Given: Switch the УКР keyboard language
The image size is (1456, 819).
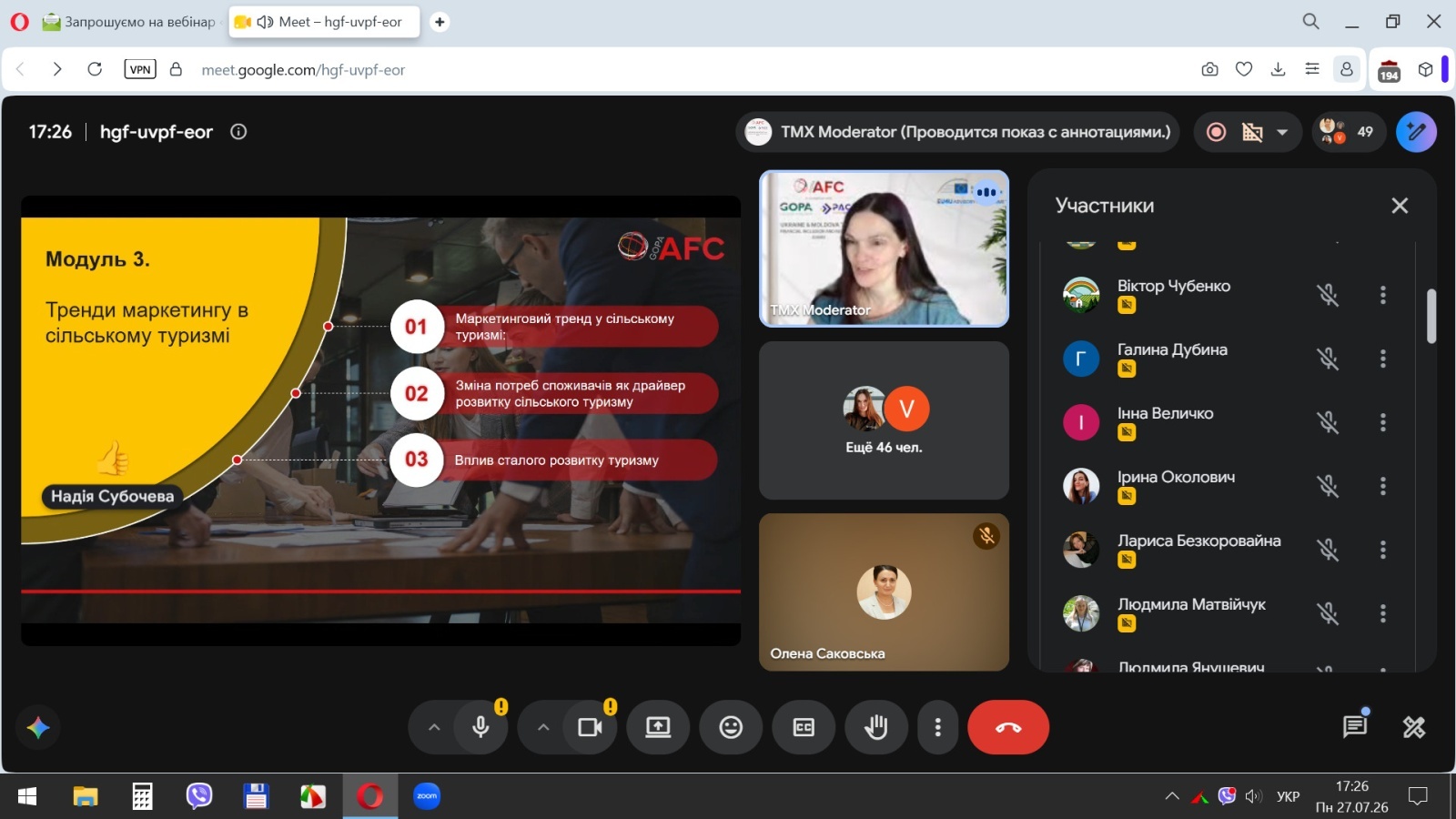Looking at the screenshot, I should 1288,796.
